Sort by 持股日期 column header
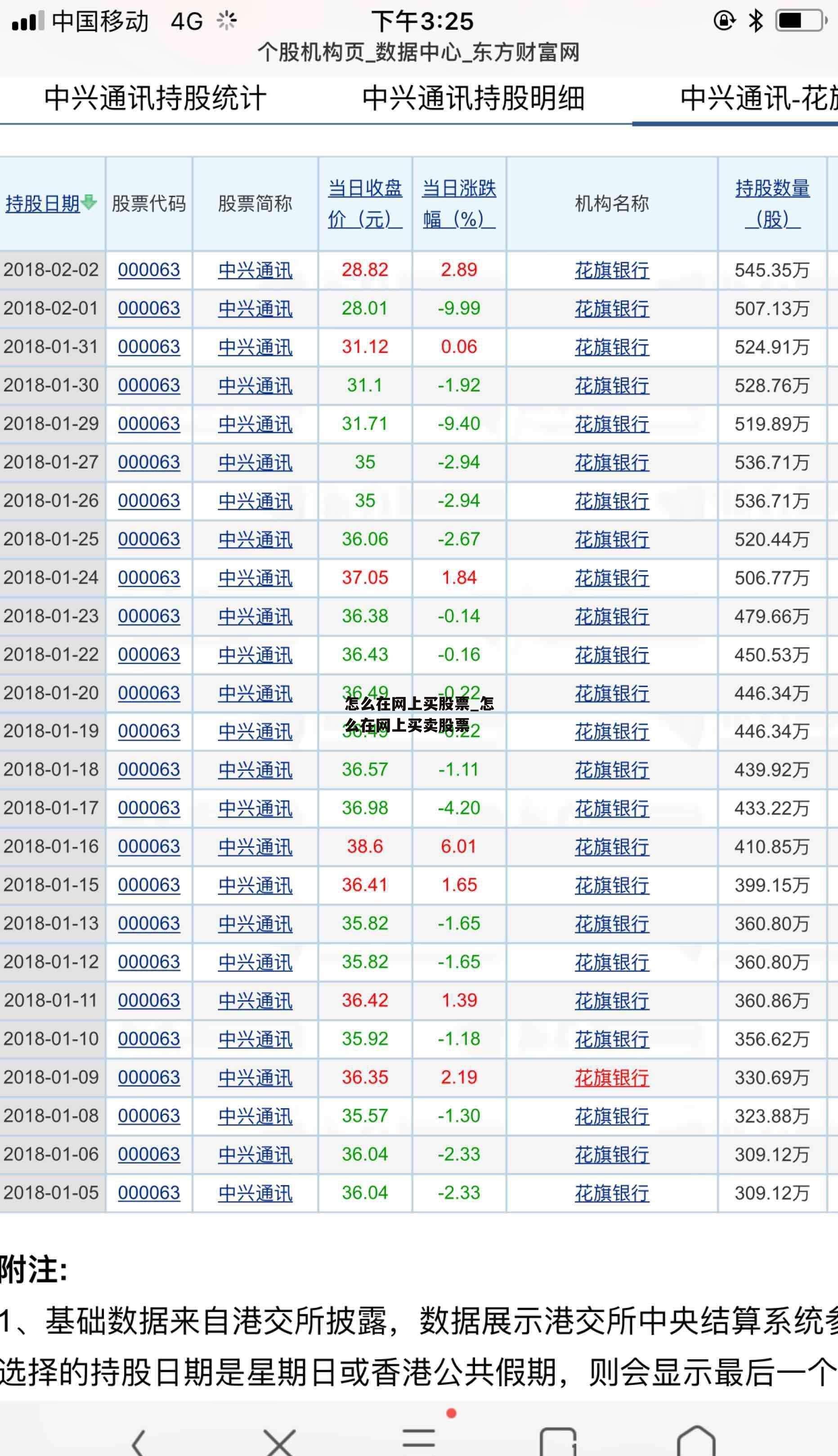Screen dimensions: 838x1456 click(x=43, y=203)
